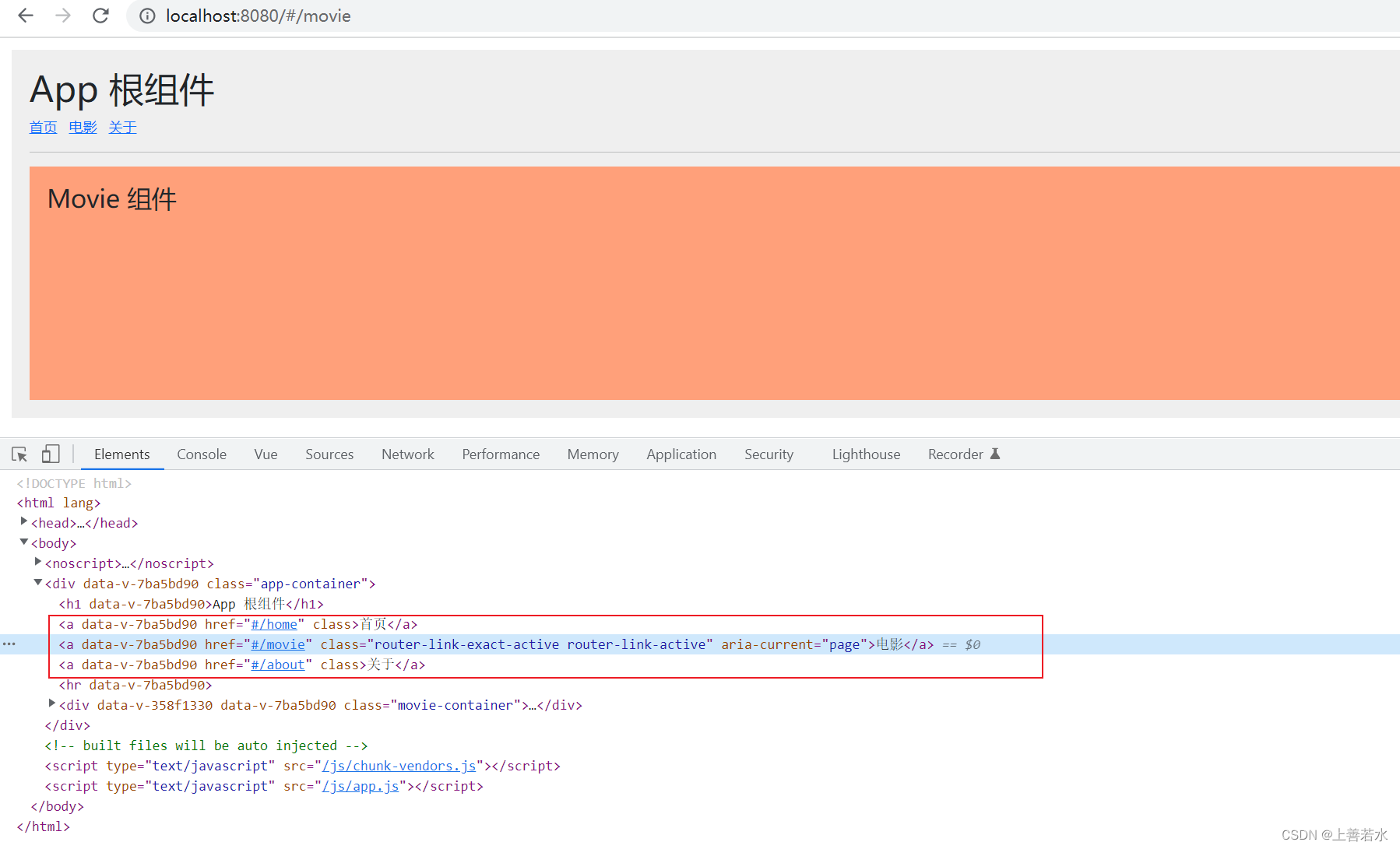Open the Performance tab
This screenshot has width=1400, height=849.
pyautogui.click(x=501, y=454)
